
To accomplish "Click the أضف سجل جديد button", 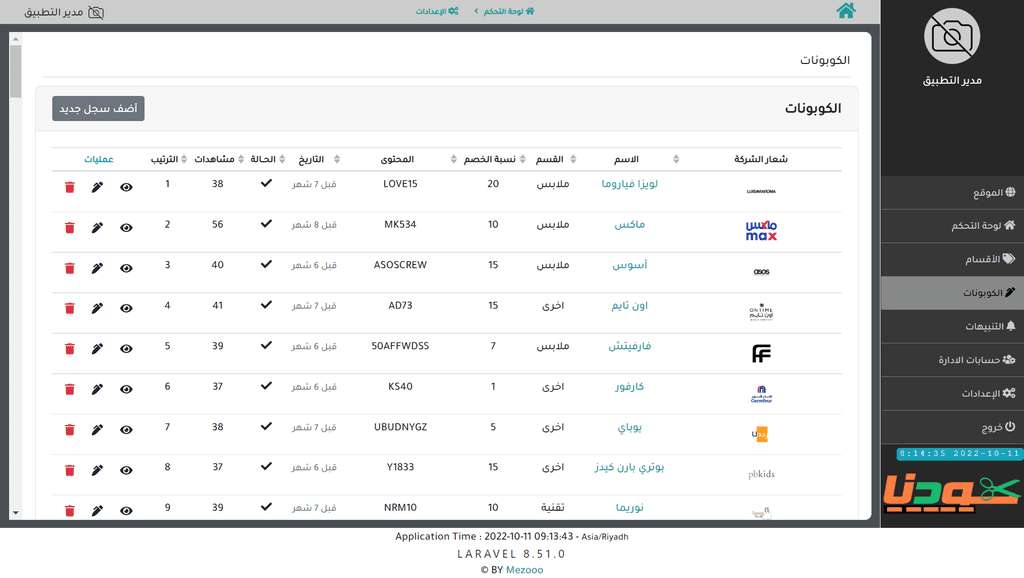I will coord(99,108).
